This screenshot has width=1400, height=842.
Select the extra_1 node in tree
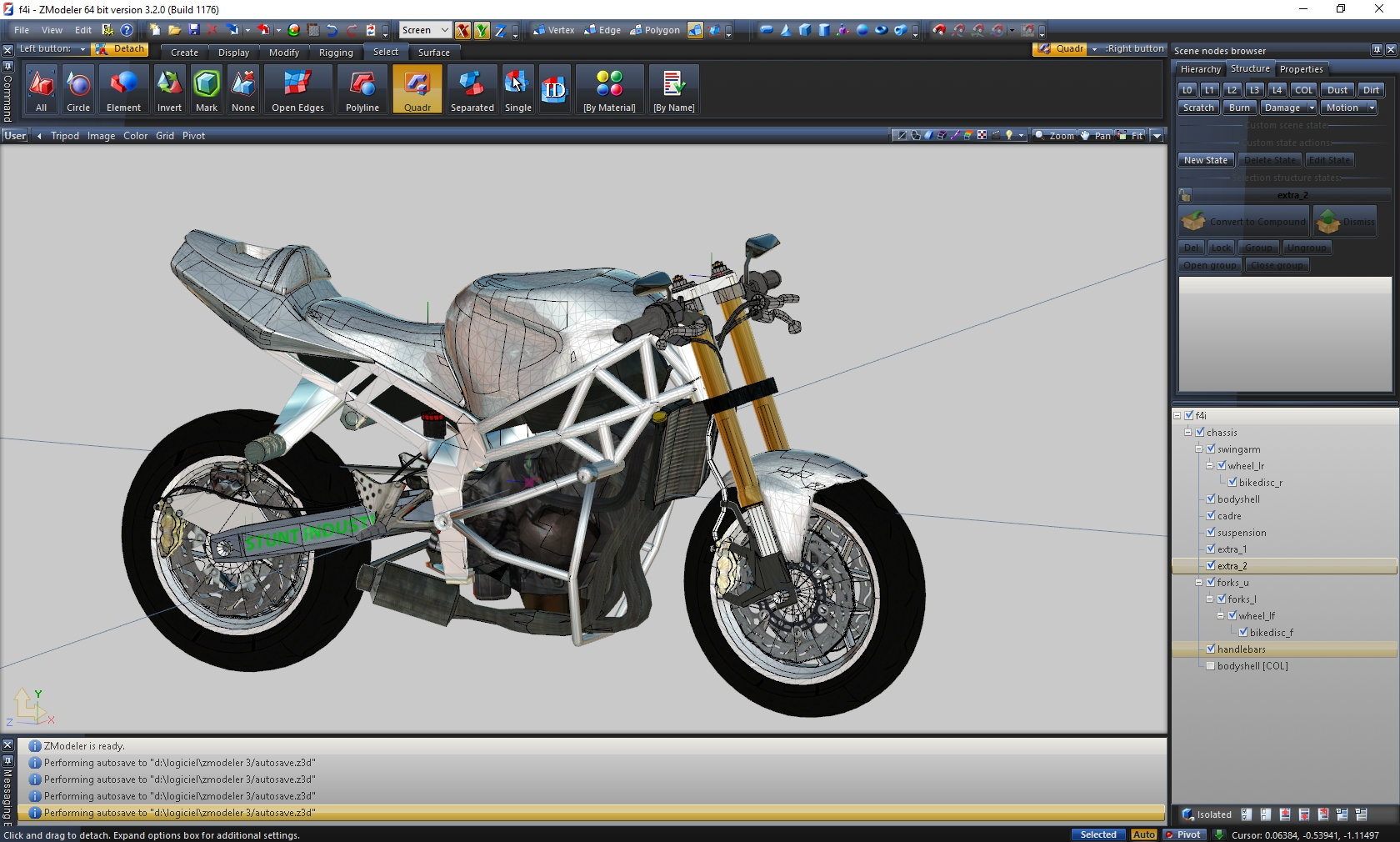tap(1232, 549)
